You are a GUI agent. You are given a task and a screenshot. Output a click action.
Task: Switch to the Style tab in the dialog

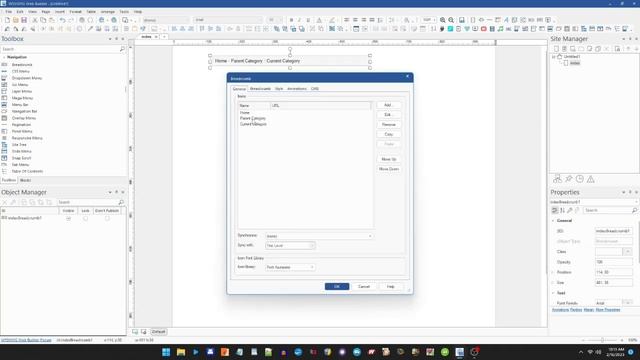(x=279, y=89)
